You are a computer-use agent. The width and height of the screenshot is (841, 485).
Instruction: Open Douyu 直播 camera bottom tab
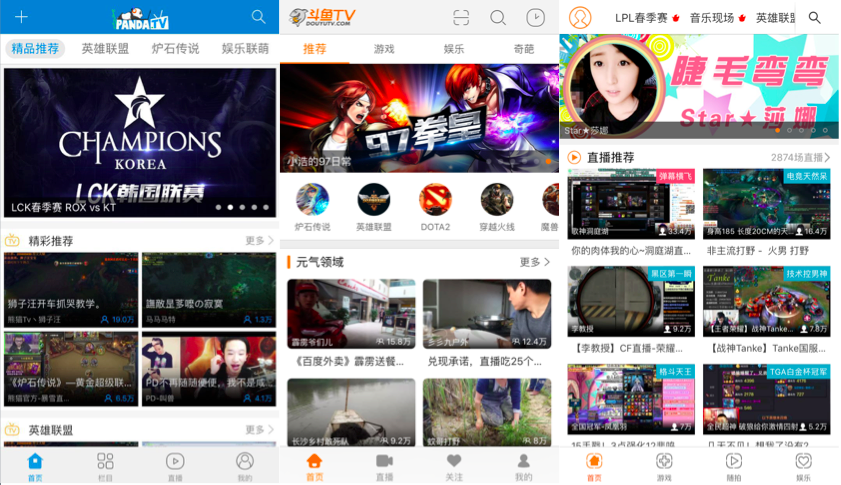(384, 466)
